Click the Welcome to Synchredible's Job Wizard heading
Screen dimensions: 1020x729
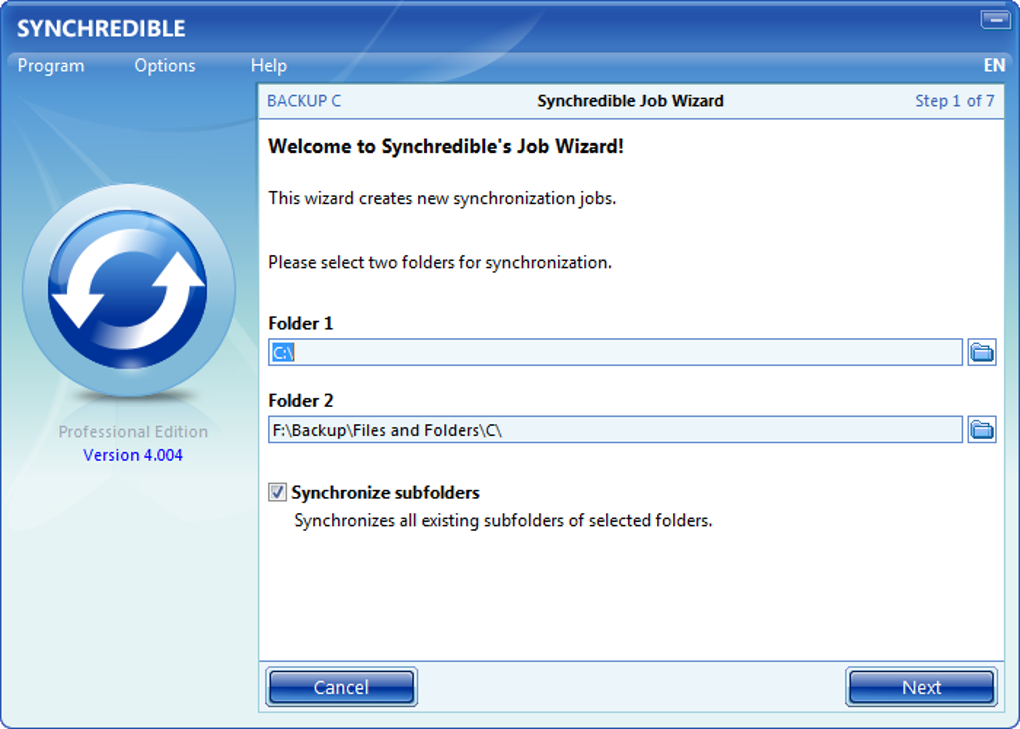coord(446,146)
